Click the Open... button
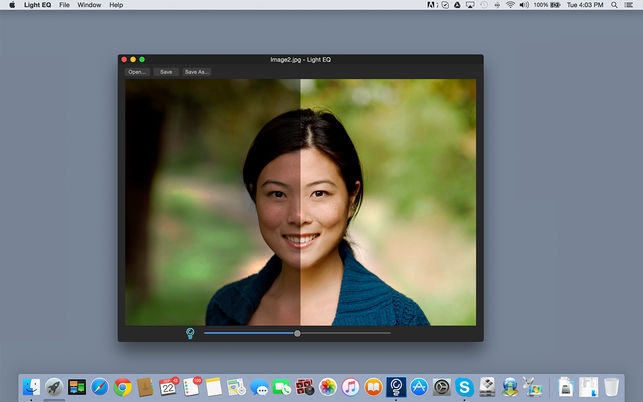This screenshot has height=402, width=643. 137,72
